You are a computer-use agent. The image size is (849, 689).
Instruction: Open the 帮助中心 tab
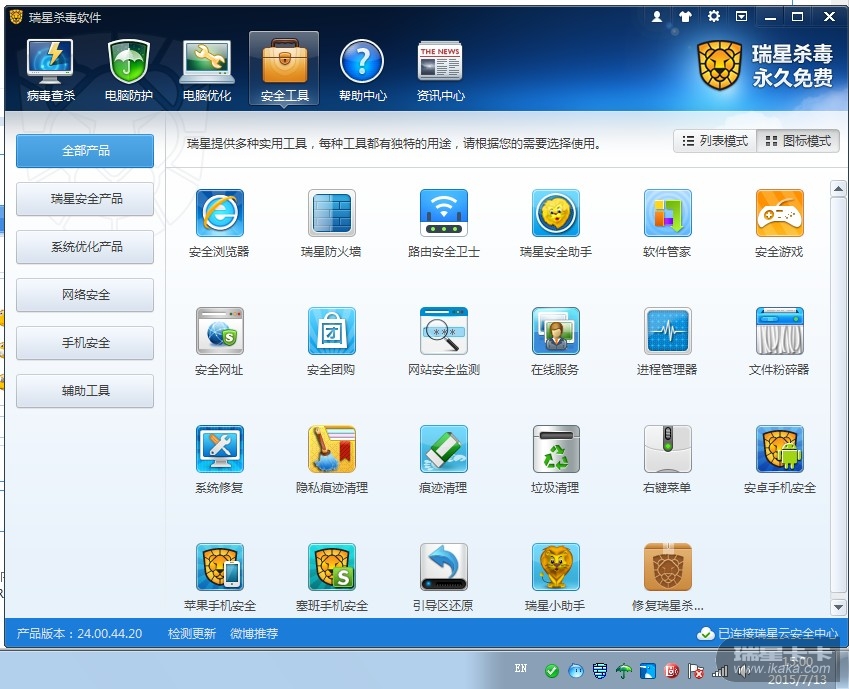[x=362, y=69]
